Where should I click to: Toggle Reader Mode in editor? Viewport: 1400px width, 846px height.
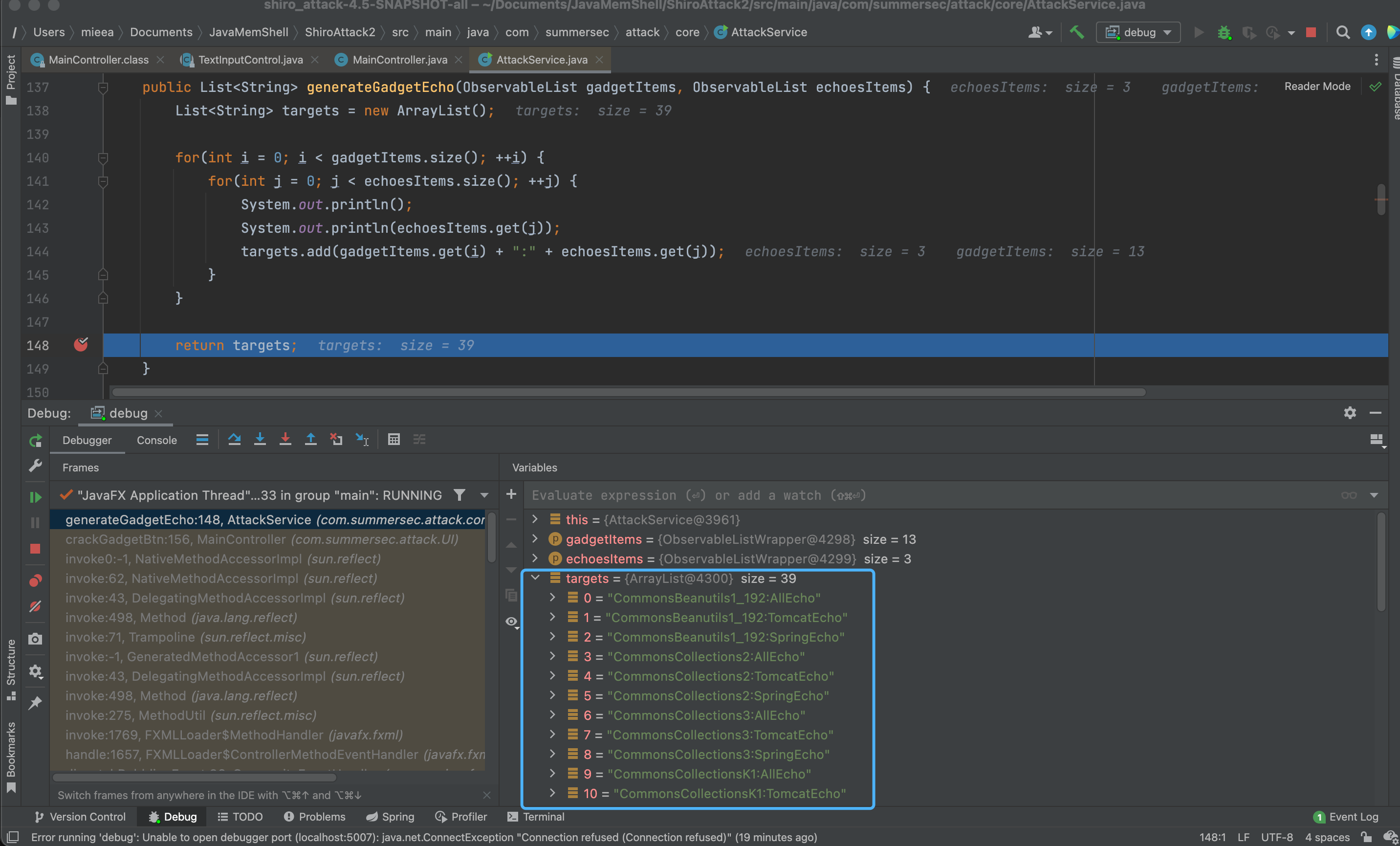pyautogui.click(x=1317, y=87)
